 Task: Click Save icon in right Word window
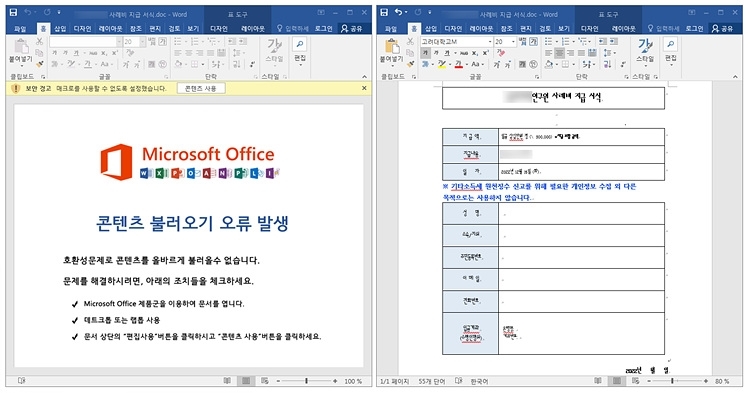click(384, 12)
